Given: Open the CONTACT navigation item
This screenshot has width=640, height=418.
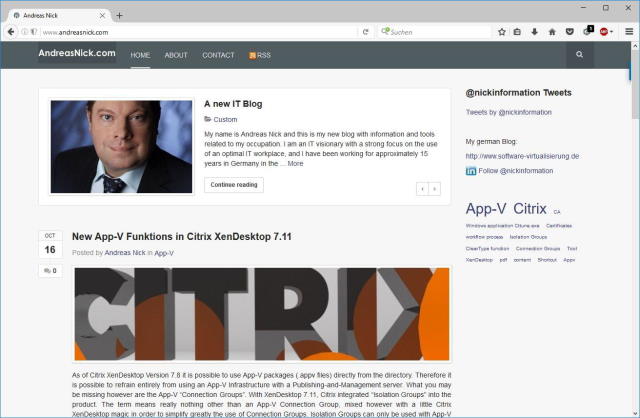Looking at the screenshot, I should (218, 55).
